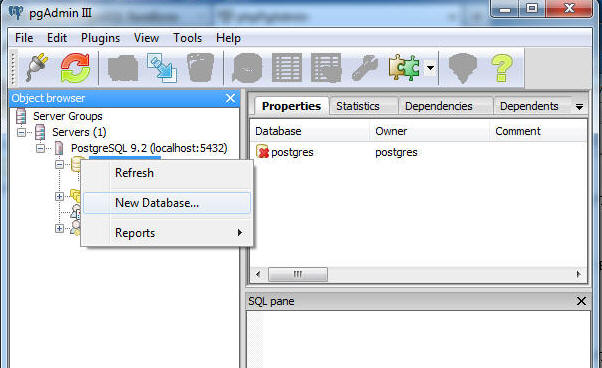Click the postgres owner cell
The height and width of the screenshot is (368, 602).
pos(396,152)
